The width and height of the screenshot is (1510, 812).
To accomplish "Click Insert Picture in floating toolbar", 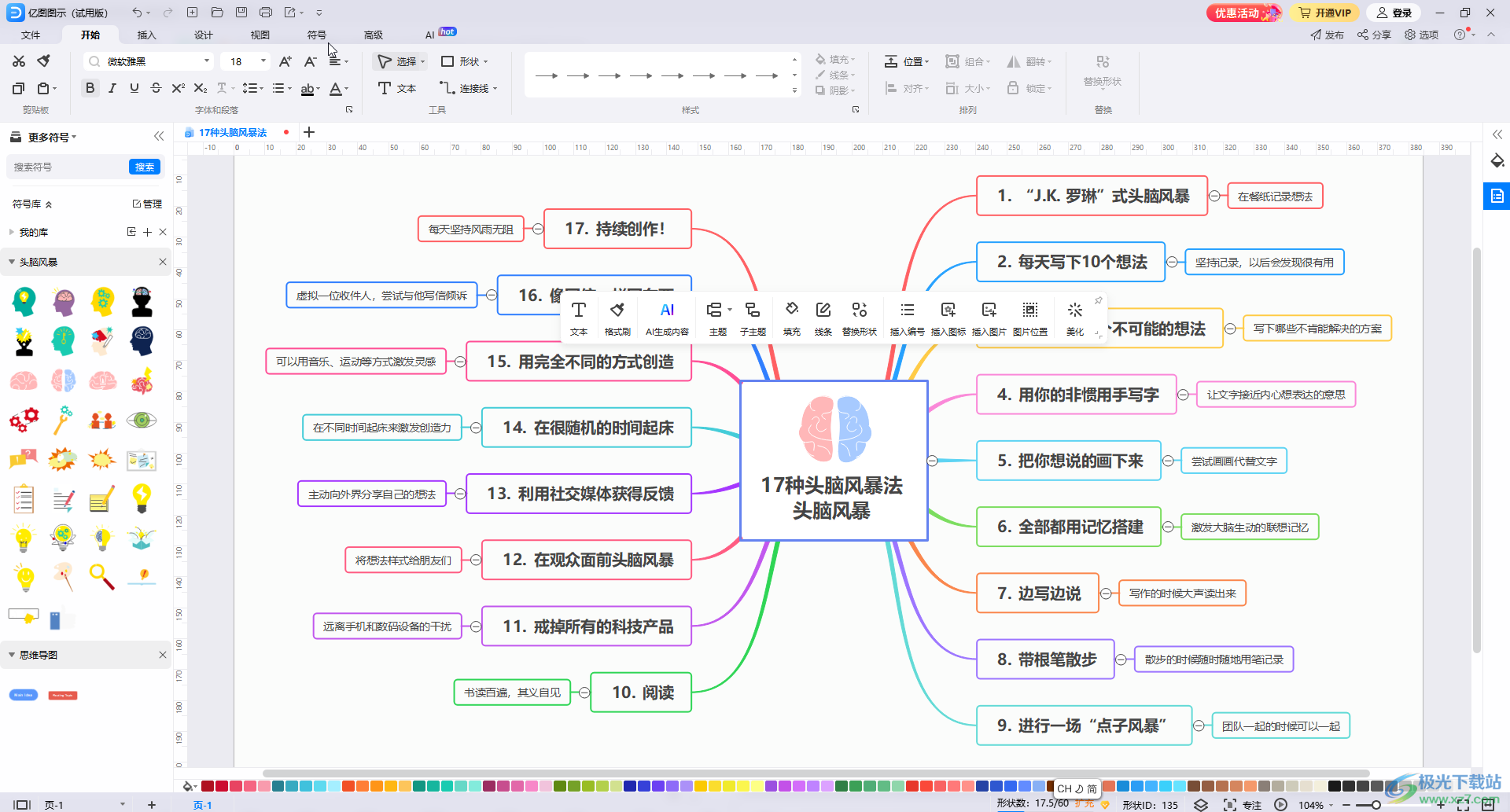I will click(989, 318).
